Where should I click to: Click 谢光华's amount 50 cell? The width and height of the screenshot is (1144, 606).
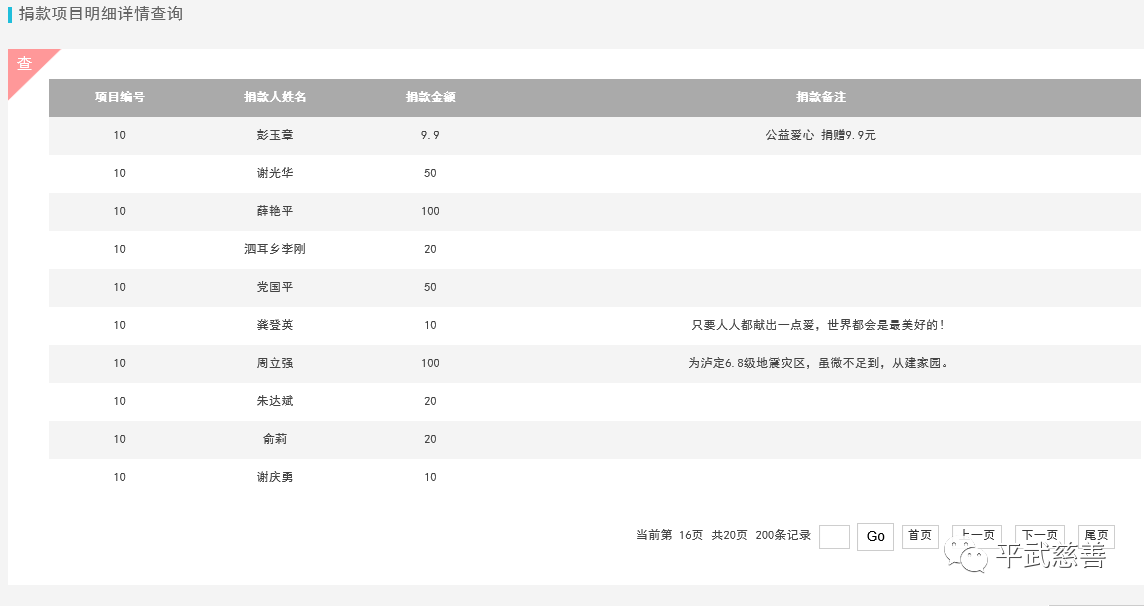pos(430,173)
